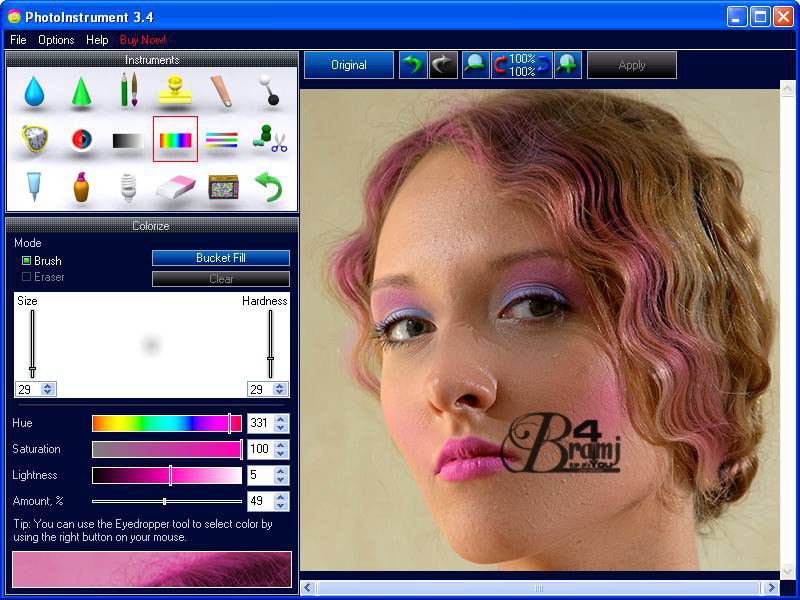
Task: Pick the pencil and brush tool
Action: pos(128,92)
